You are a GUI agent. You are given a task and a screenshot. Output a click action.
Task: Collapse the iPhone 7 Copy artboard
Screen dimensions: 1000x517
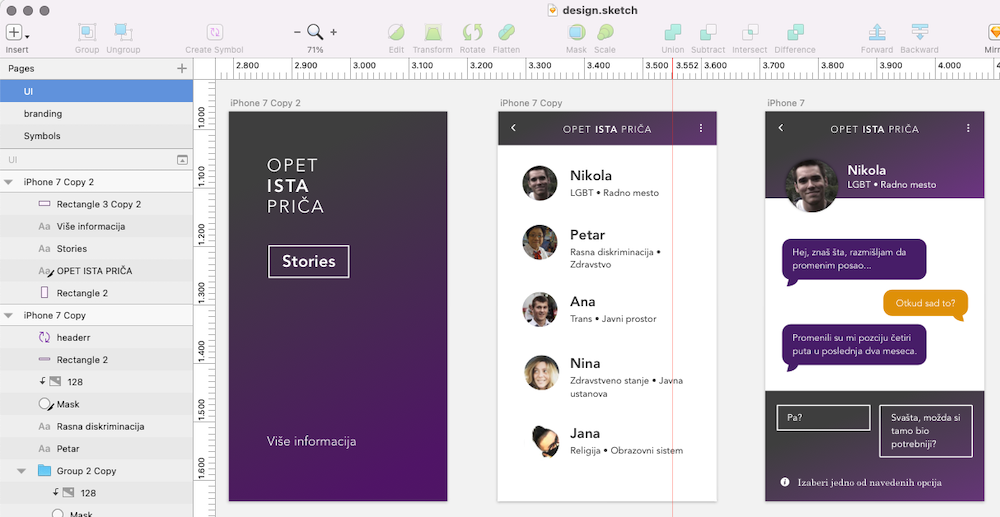click(x=8, y=316)
